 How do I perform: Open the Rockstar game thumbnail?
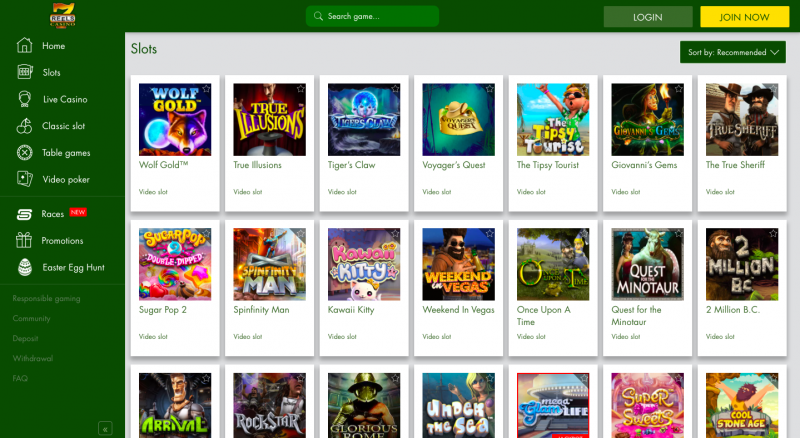(x=269, y=405)
